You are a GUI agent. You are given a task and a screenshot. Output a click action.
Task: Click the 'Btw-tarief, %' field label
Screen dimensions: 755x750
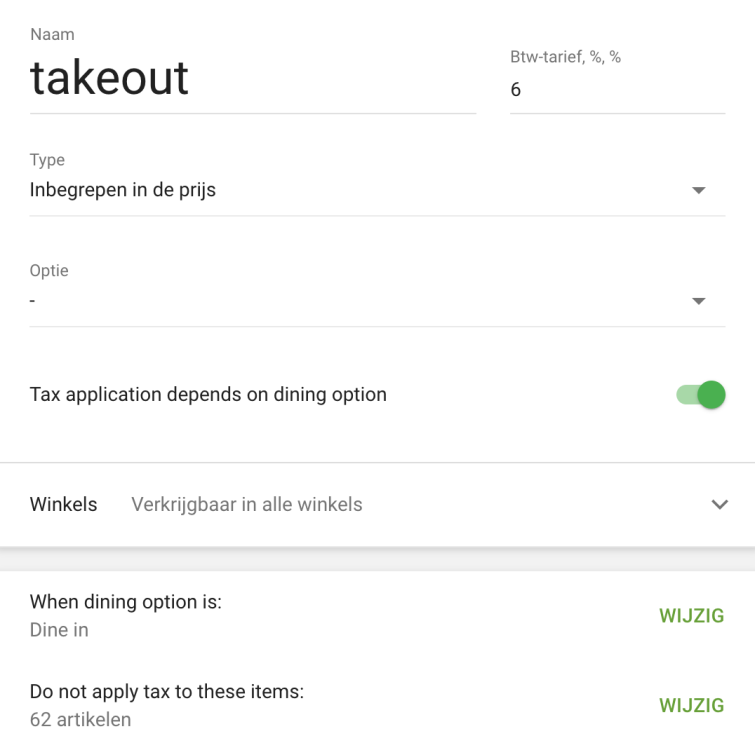[565, 57]
